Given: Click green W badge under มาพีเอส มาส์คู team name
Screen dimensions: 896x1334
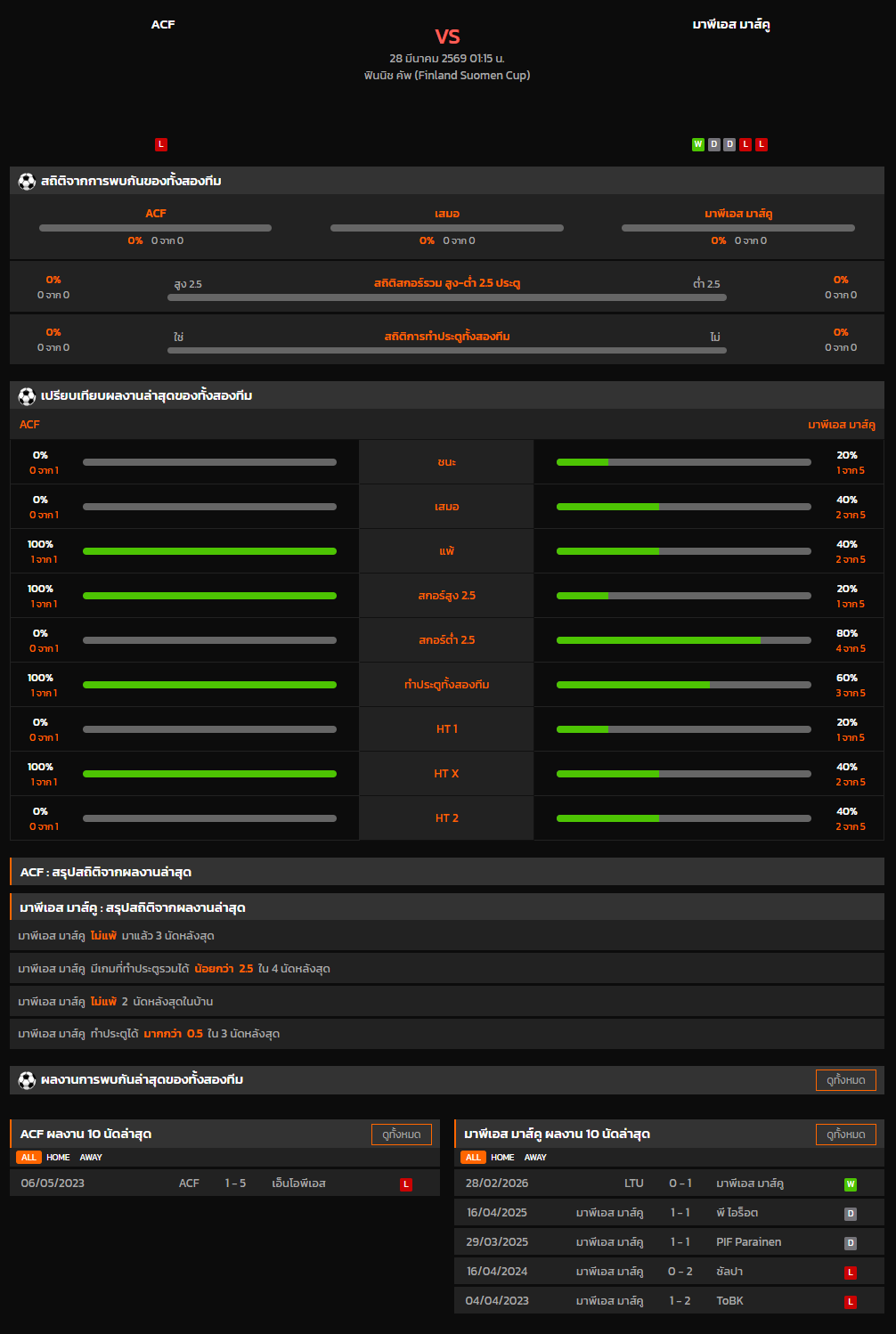Looking at the screenshot, I should (x=698, y=144).
